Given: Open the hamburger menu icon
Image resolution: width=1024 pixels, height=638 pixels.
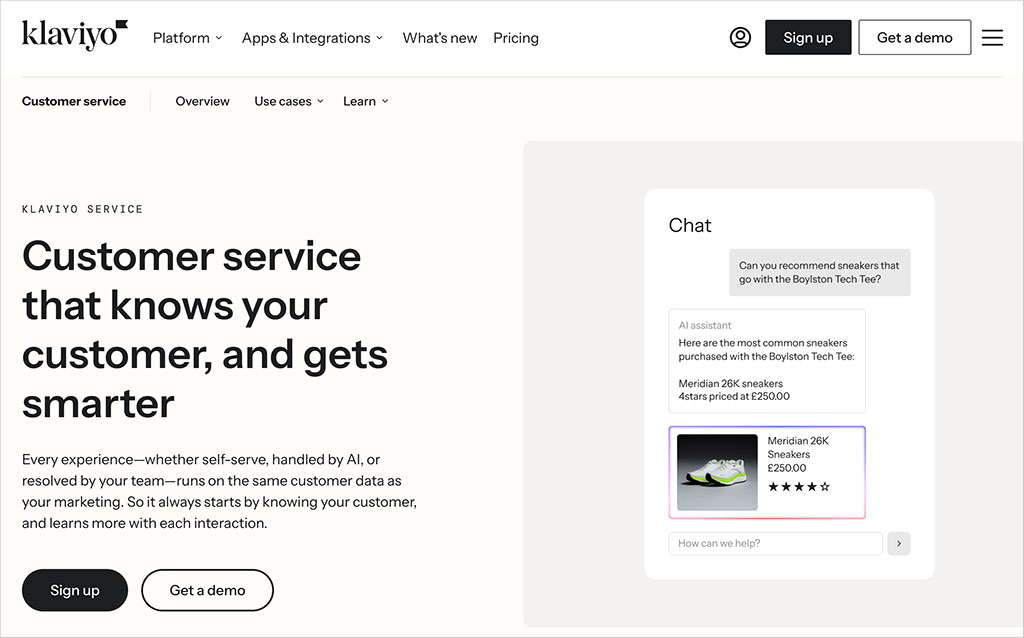Looking at the screenshot, I should (x=992, y=38).
